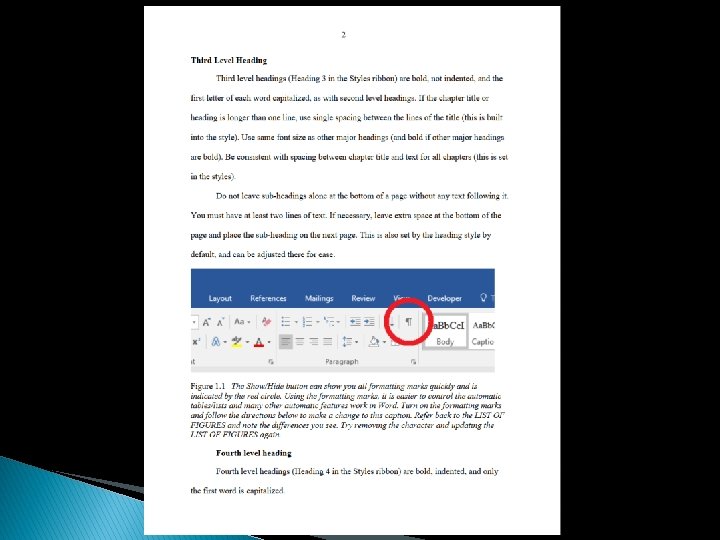Viewport: 720px width, 540px height.
Task: Click the Third Level Heading text
Action: [229, 60]
